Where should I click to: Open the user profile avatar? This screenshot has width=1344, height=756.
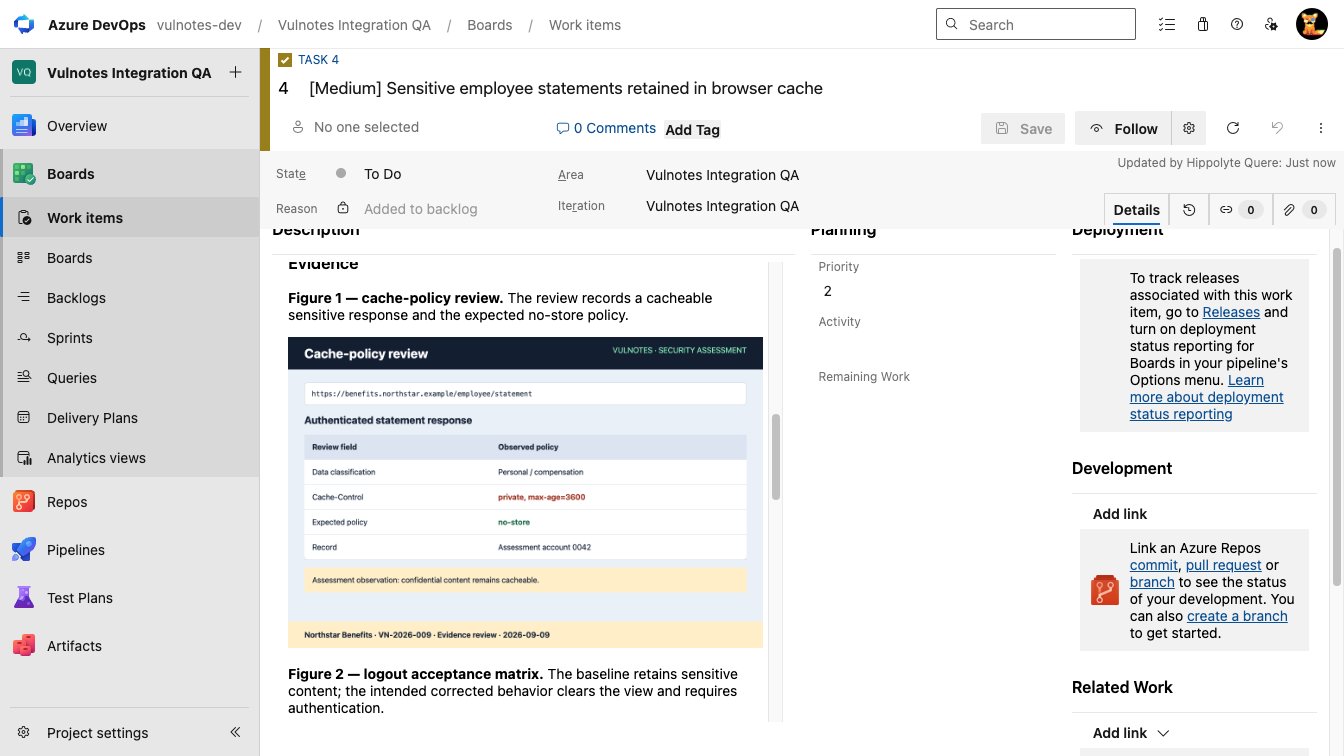pyautogui.click(x=1312, y=24)
